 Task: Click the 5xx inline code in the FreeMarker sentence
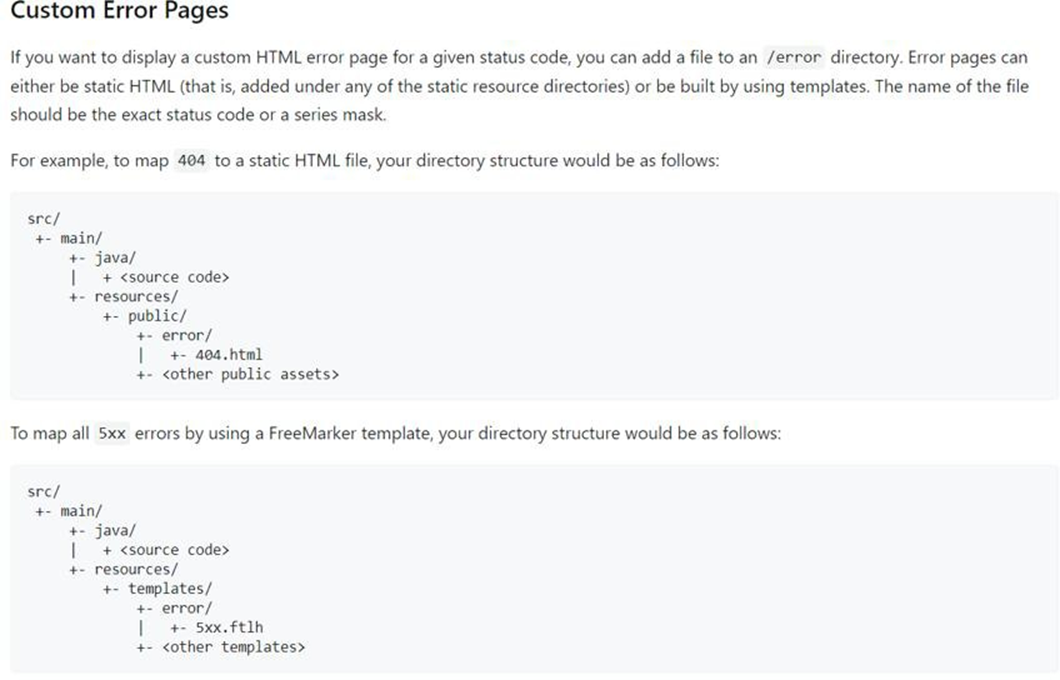pyautogui.click(x=111, y=435)
